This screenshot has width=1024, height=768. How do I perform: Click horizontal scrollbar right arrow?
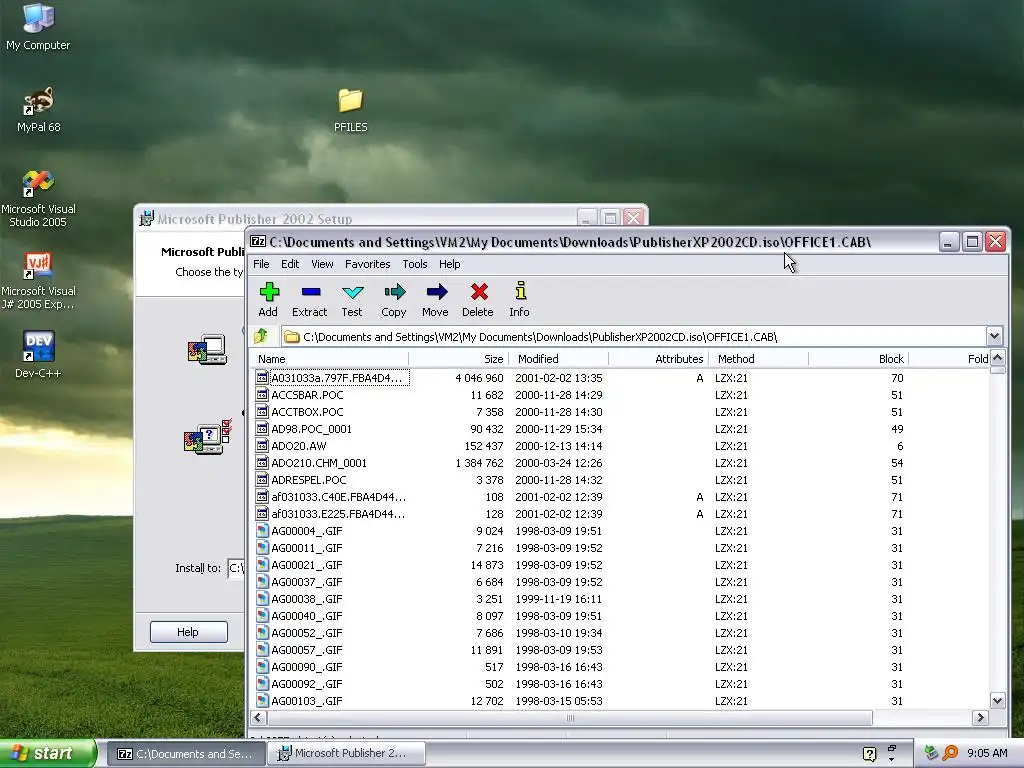(980, 718)
